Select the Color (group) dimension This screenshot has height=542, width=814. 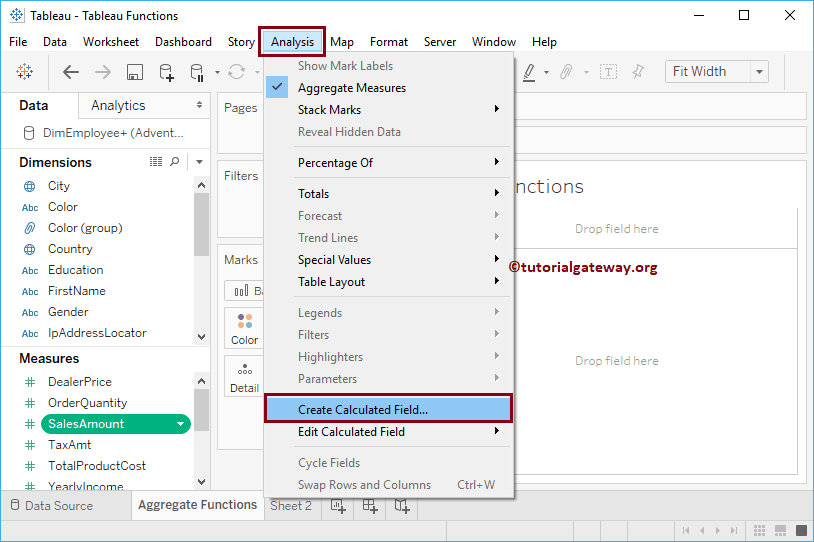tap(85, 228)
